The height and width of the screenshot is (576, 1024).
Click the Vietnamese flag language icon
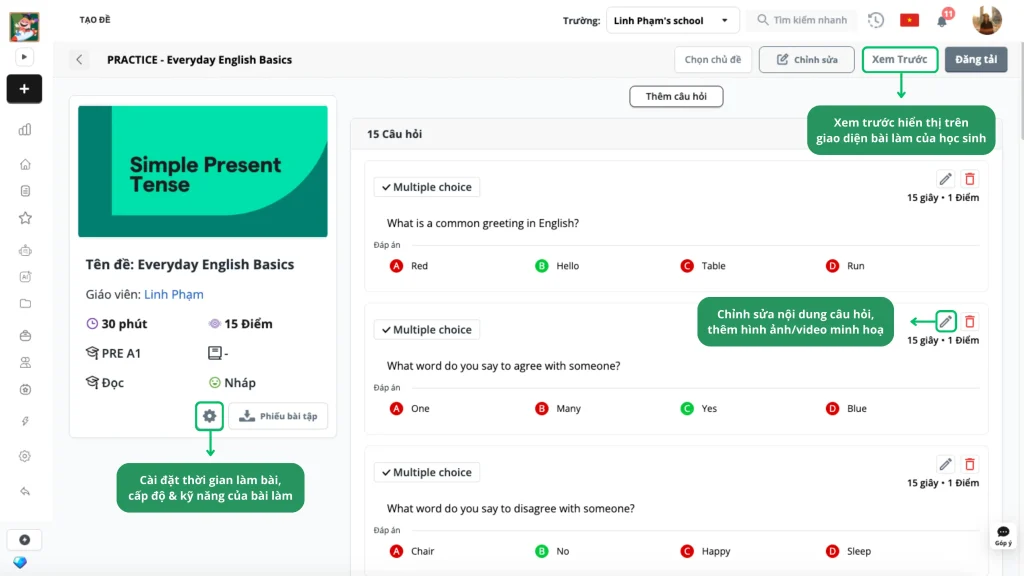pyautogui.click(x=909, y=20)
